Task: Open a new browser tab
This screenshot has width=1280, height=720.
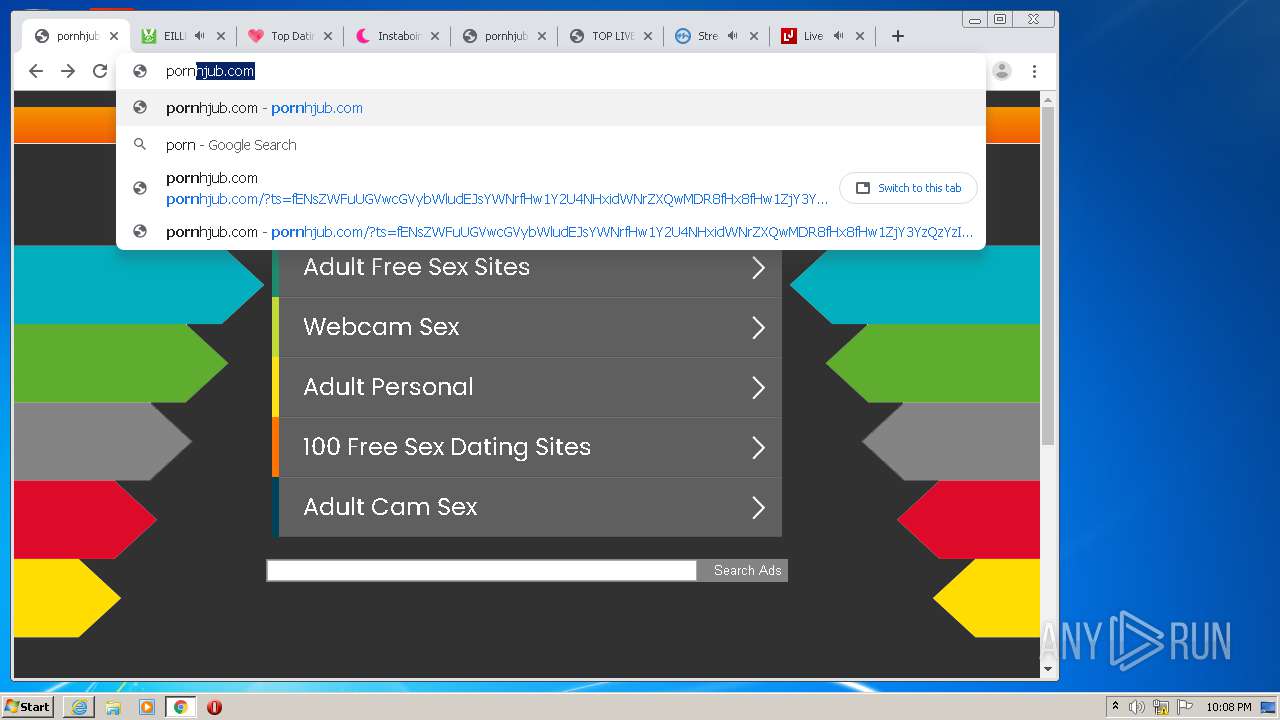Action: coord(898,36)
